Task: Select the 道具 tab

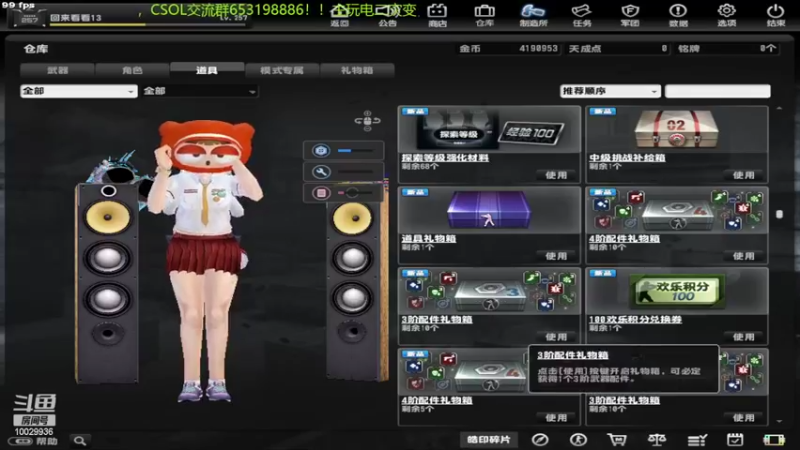Action: click(x=207, y=70)
